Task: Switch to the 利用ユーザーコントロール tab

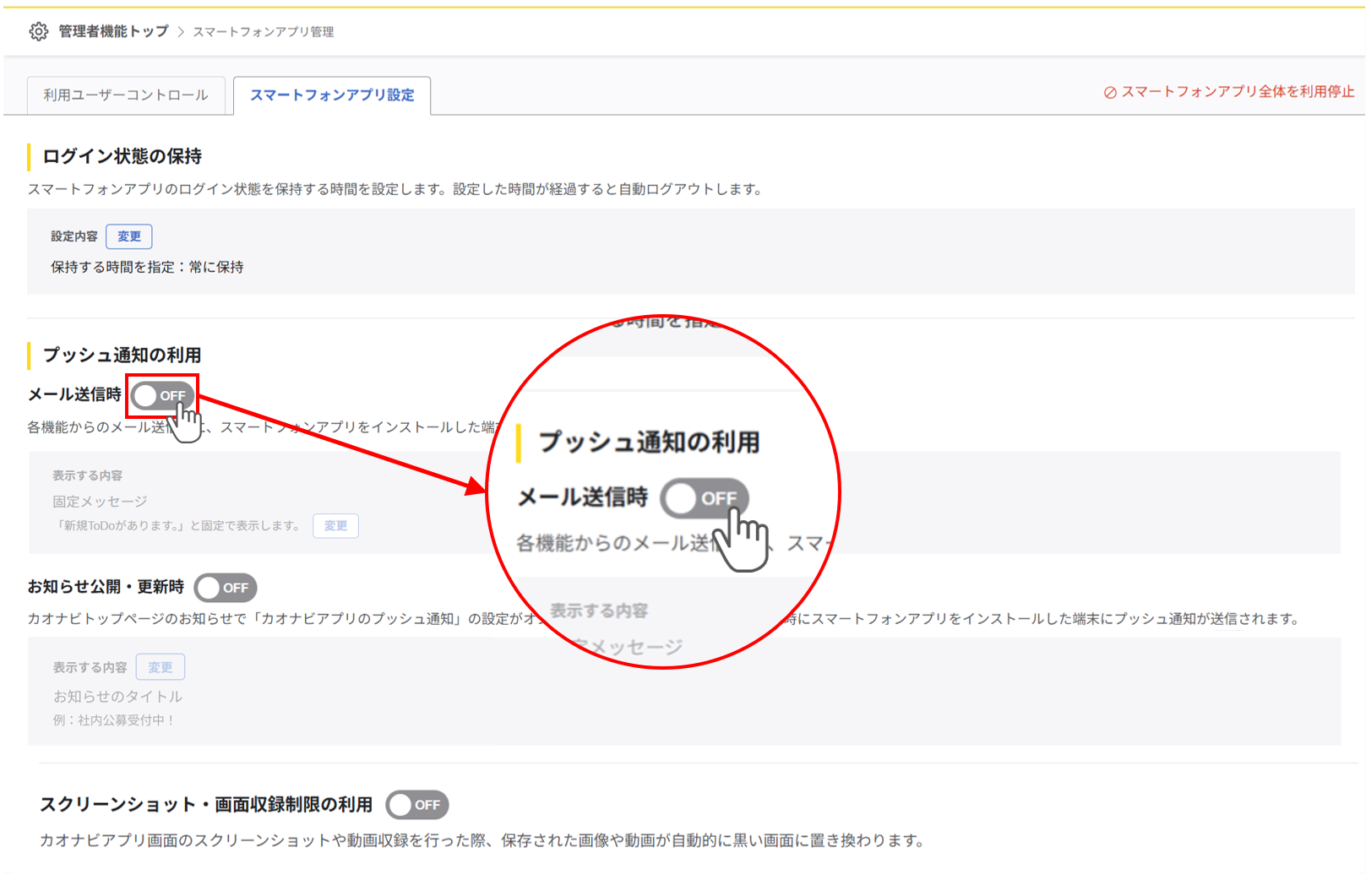Action: 125,95
